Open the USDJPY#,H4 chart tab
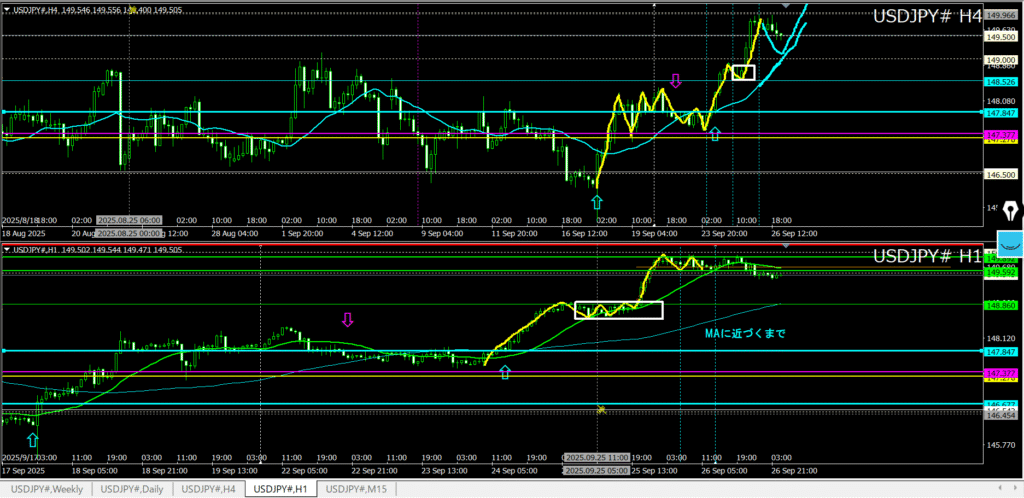This screenshot has width=1024, height=498. (x=209, y=489)
